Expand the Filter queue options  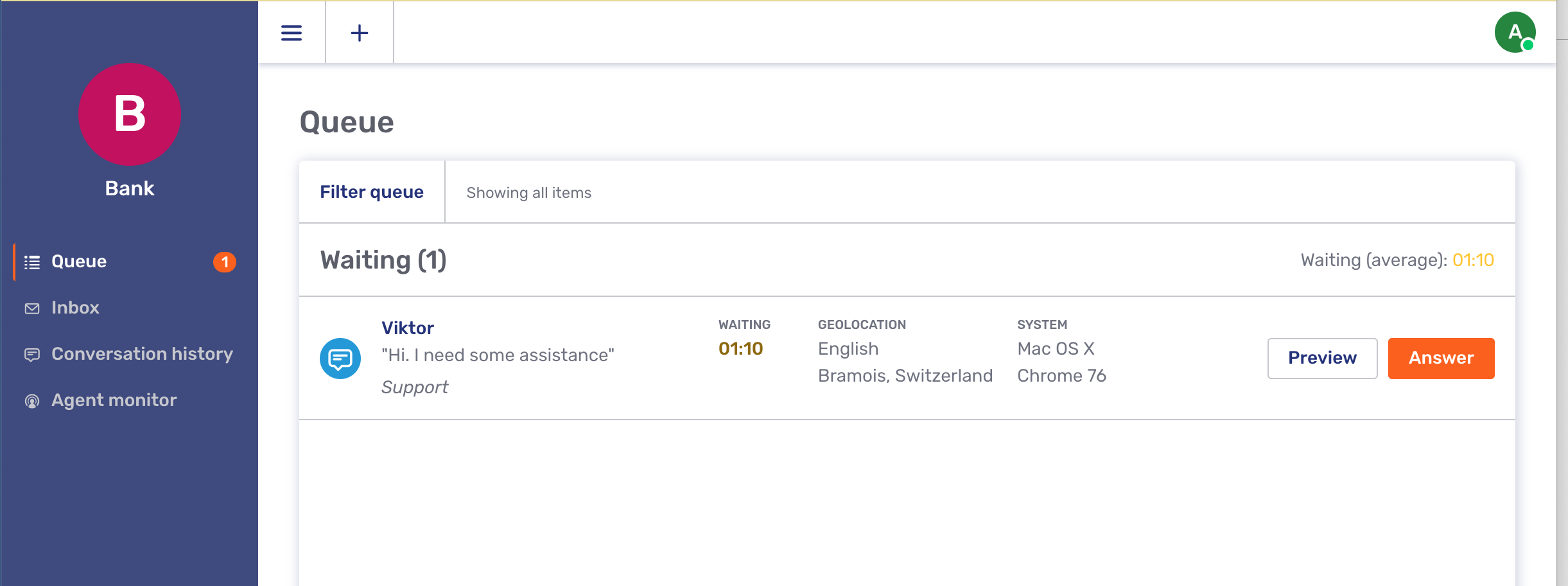(x=372, y=192)
